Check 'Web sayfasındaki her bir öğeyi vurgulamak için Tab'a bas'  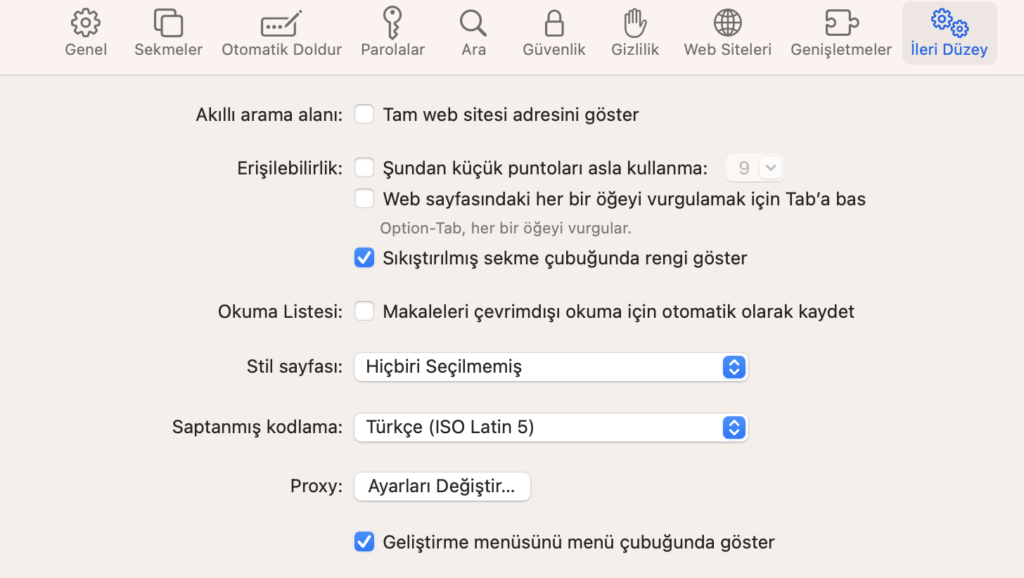pos(364,199)
